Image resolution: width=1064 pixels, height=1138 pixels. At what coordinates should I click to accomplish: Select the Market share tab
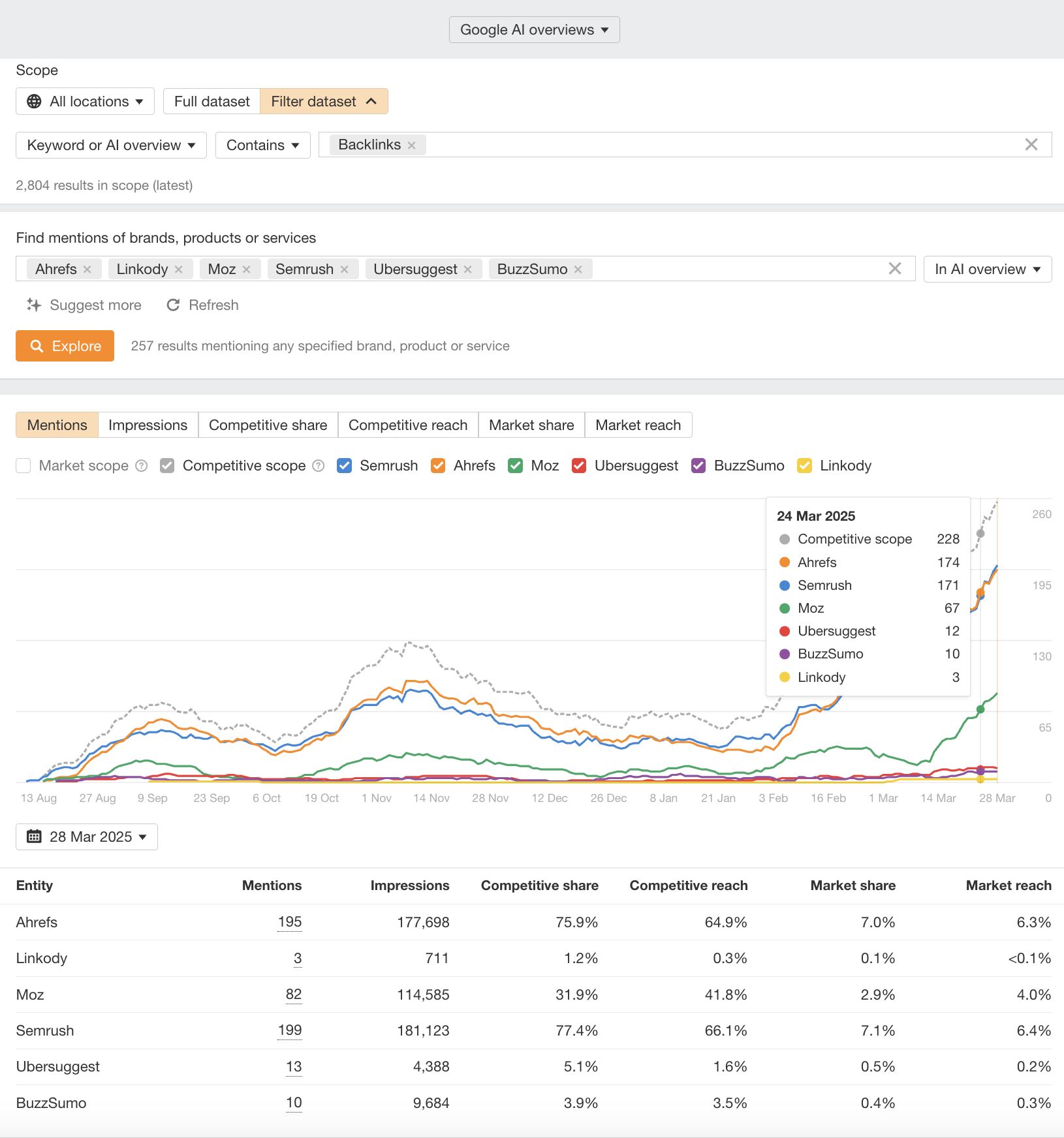click(531, 425)
